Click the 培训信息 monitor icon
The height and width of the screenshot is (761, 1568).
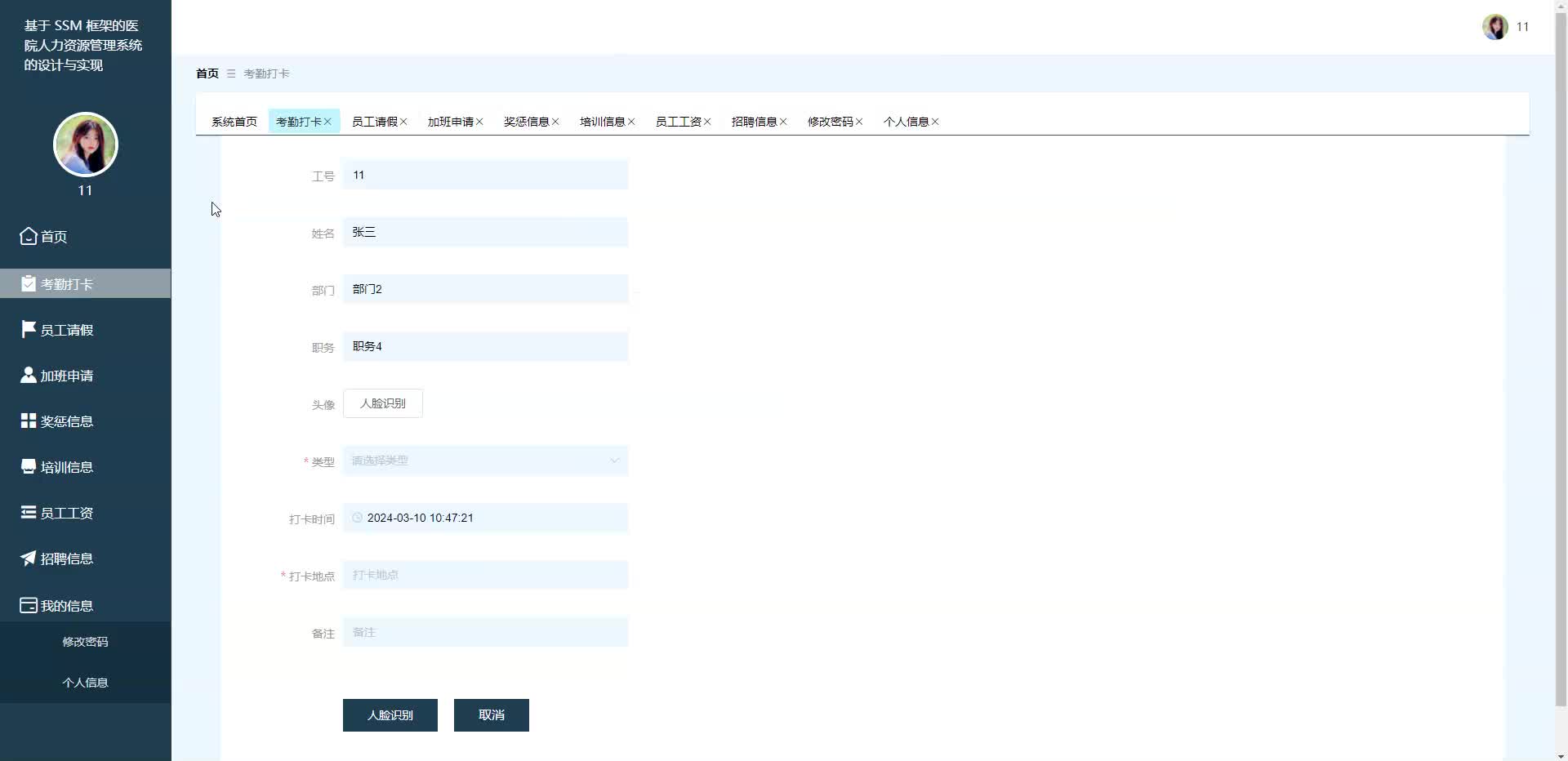pos(27,466)
